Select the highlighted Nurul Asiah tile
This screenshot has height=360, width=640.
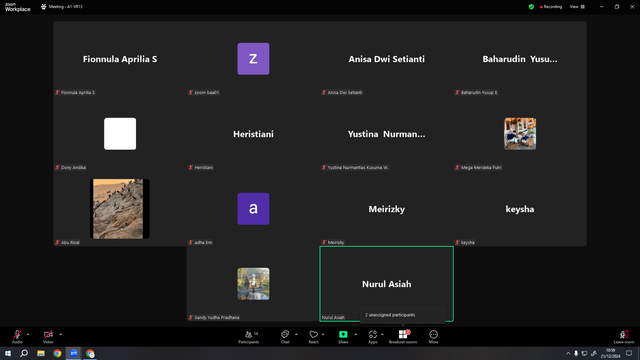coord(387,284)
